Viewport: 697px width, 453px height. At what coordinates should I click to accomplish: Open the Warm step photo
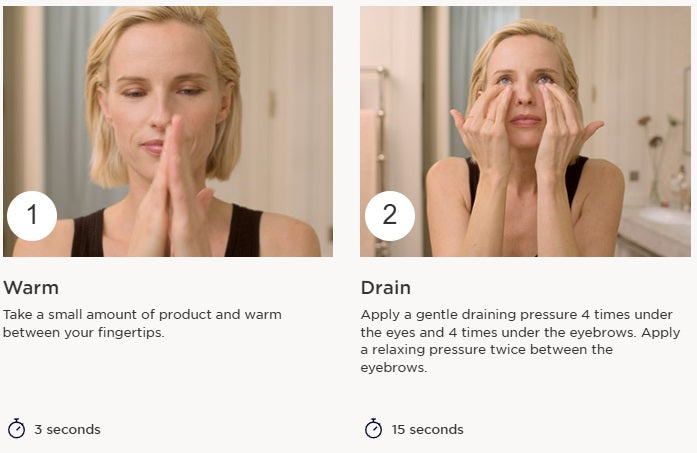tap(168, 131)
